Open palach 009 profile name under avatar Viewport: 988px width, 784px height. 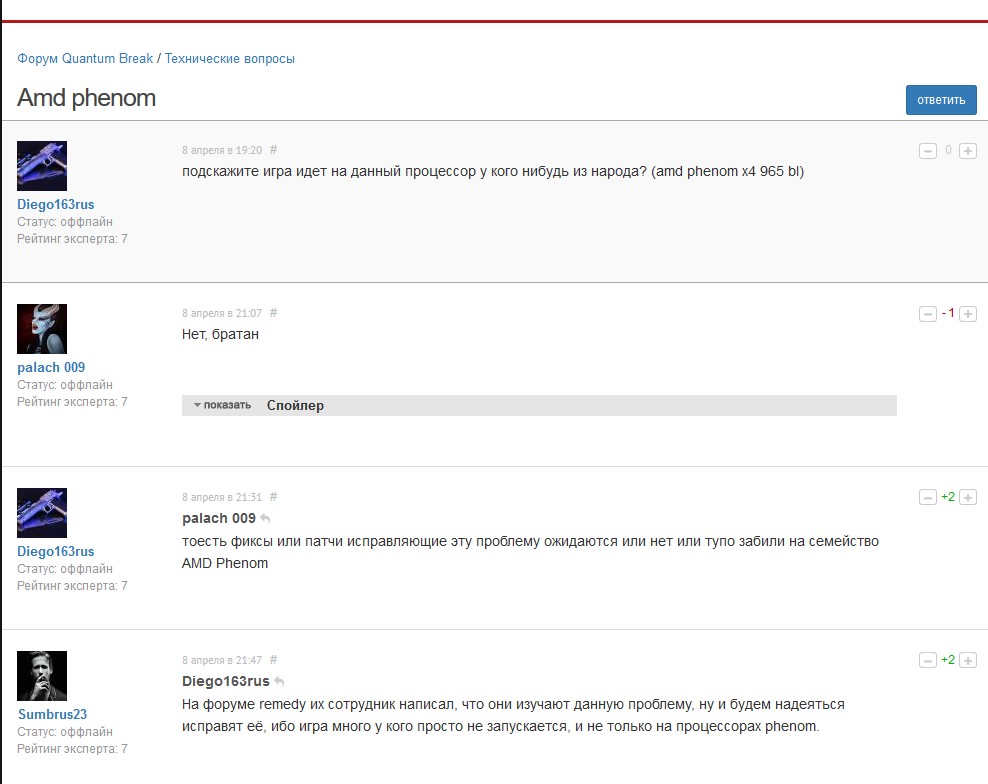pos(51,367)
